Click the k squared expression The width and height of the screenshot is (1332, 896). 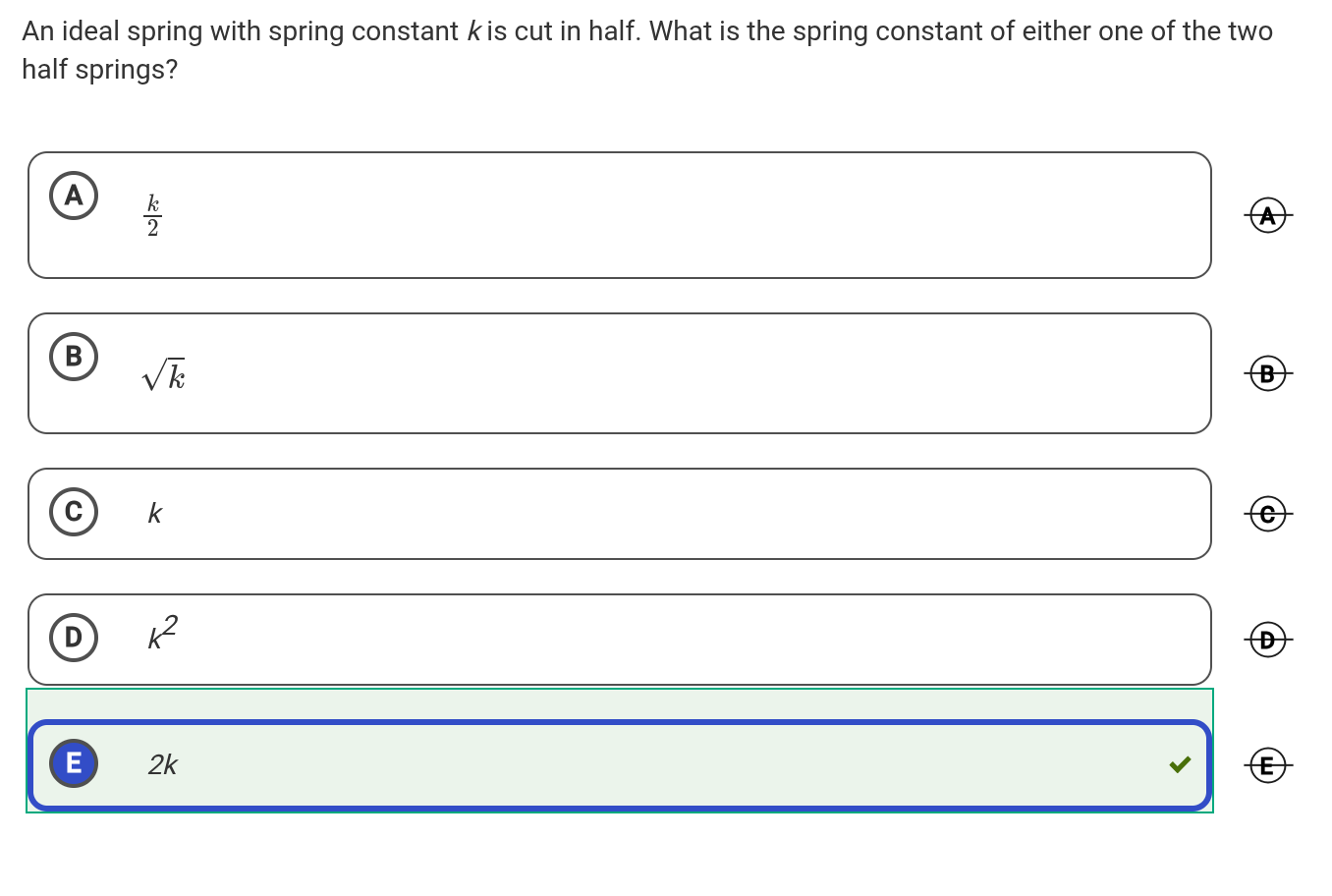162,634
